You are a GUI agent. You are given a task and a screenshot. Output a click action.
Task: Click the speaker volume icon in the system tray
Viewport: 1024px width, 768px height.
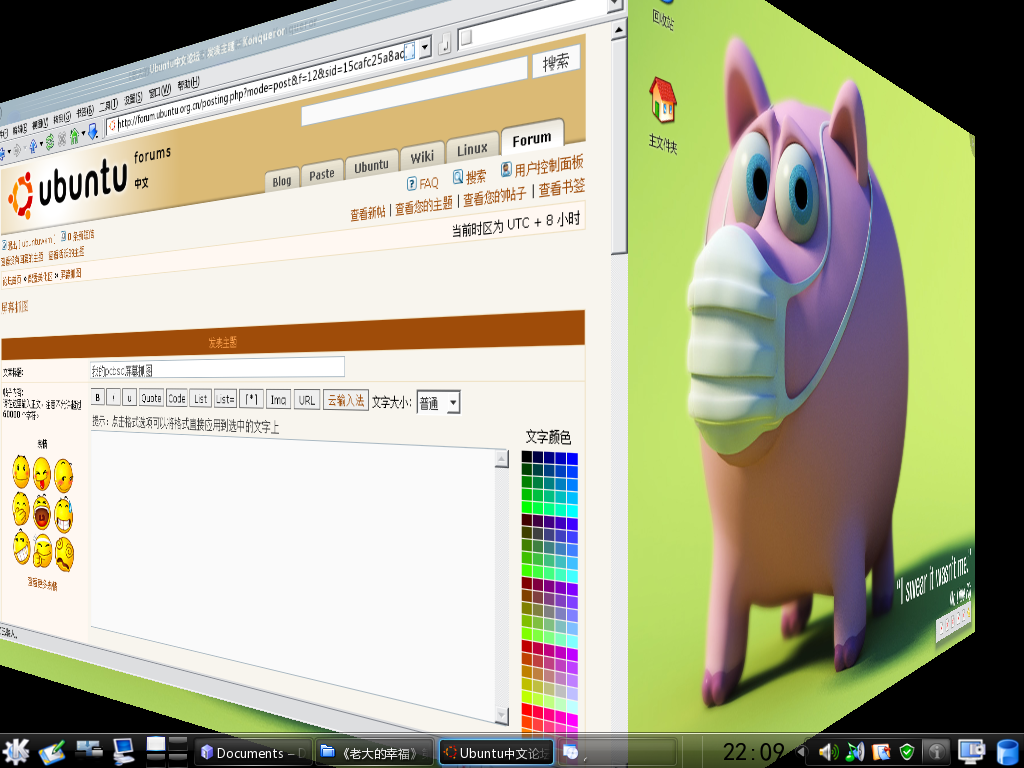(828, 752)
